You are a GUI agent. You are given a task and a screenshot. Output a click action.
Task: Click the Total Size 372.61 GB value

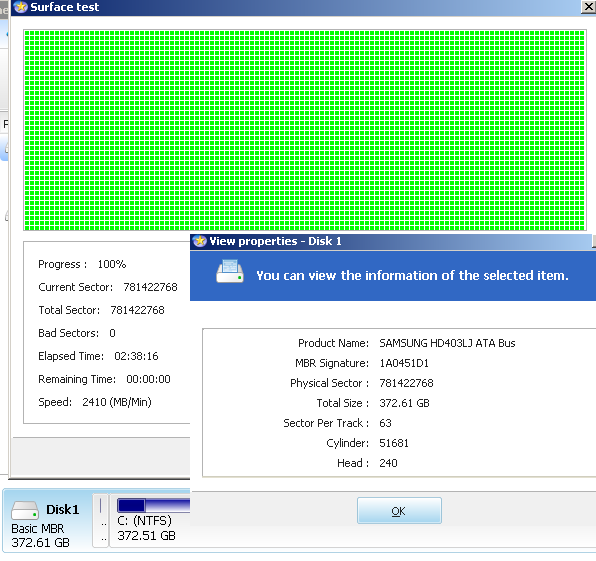click(x=404, y=403)
